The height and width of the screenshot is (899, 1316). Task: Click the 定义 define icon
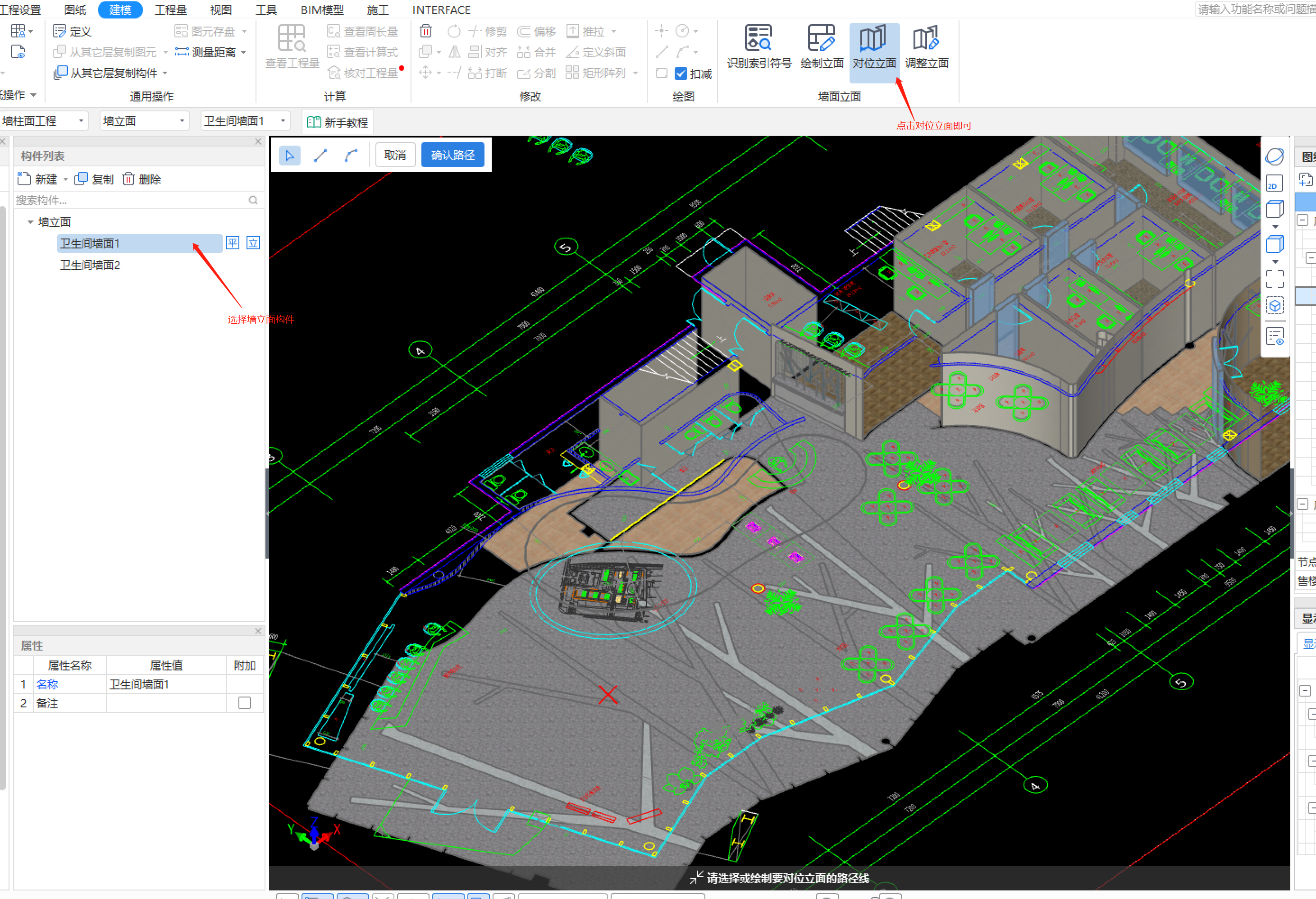click(59, 31)
